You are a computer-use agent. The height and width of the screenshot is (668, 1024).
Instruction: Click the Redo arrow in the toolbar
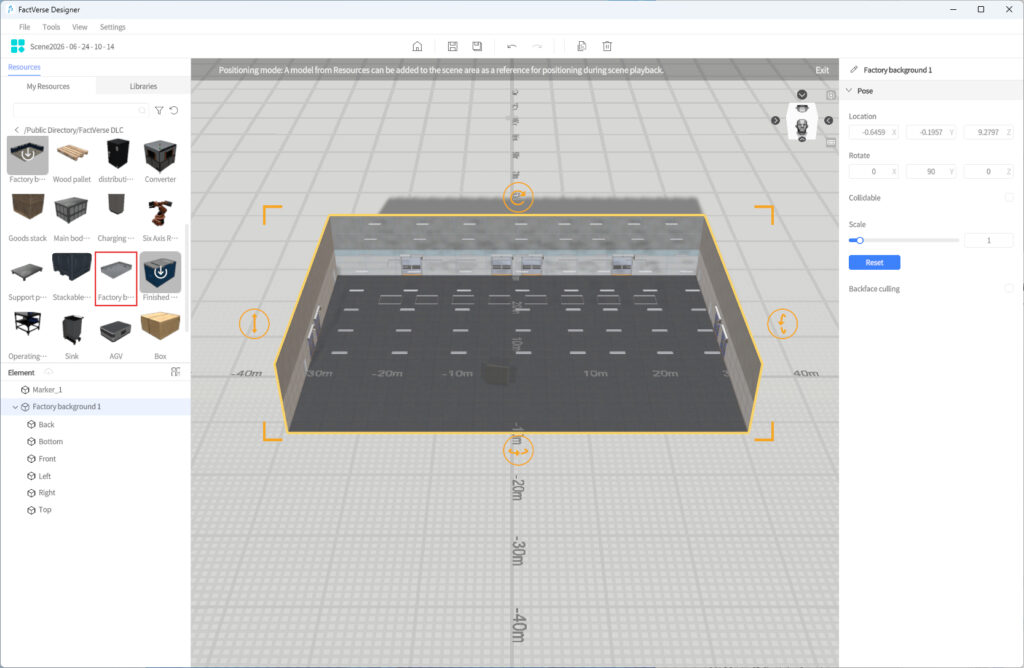537,46
